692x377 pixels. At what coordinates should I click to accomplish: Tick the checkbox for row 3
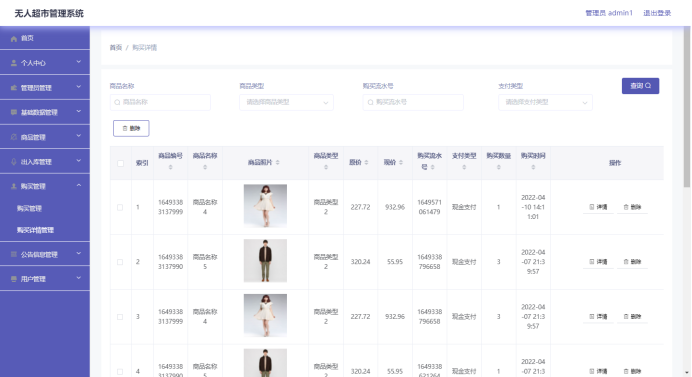[x=120, y=317]
